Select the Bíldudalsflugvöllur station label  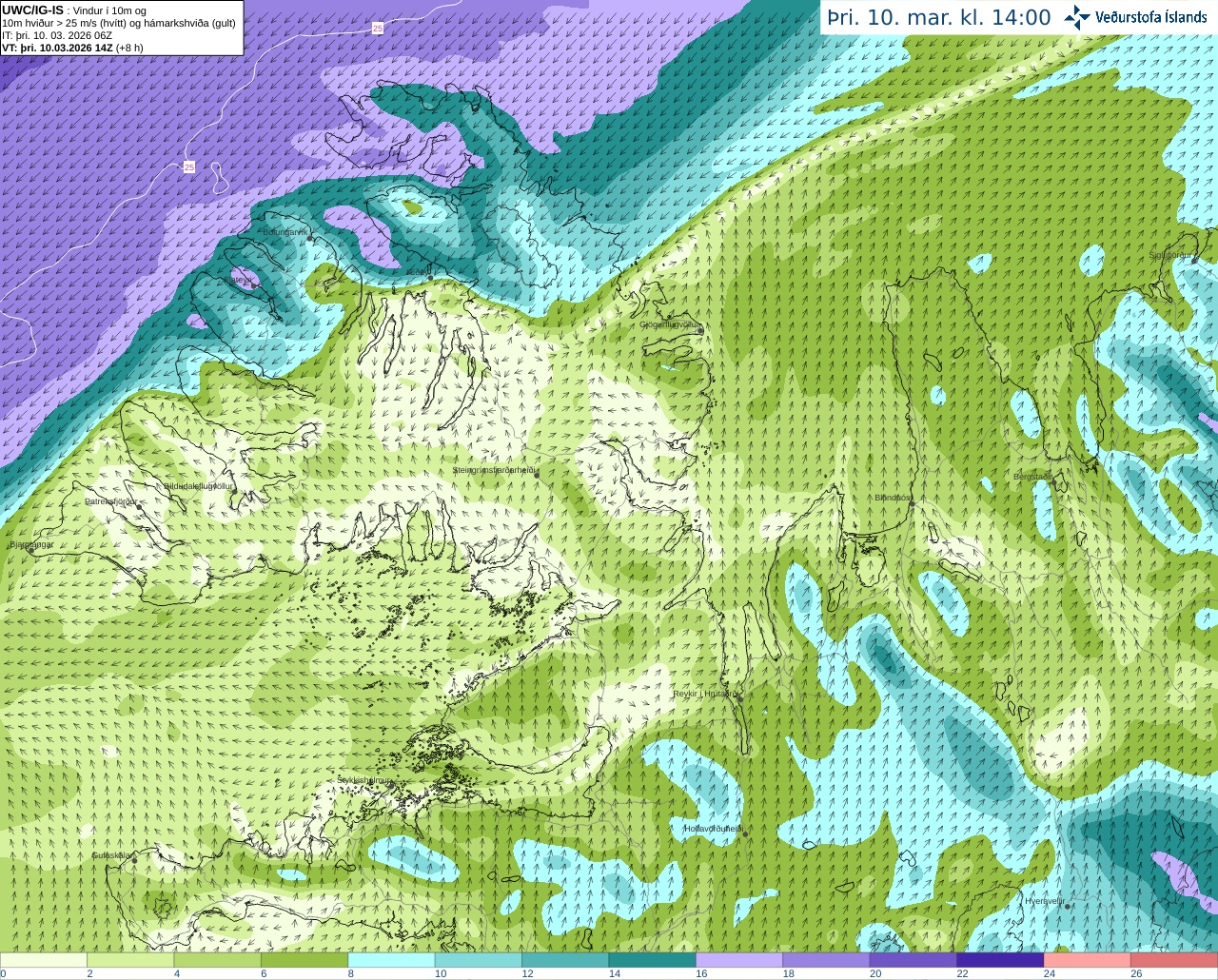point(198,486)
